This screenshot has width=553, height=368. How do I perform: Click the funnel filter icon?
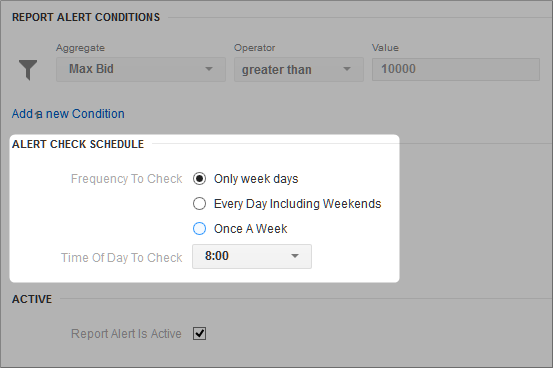(28, 70)
